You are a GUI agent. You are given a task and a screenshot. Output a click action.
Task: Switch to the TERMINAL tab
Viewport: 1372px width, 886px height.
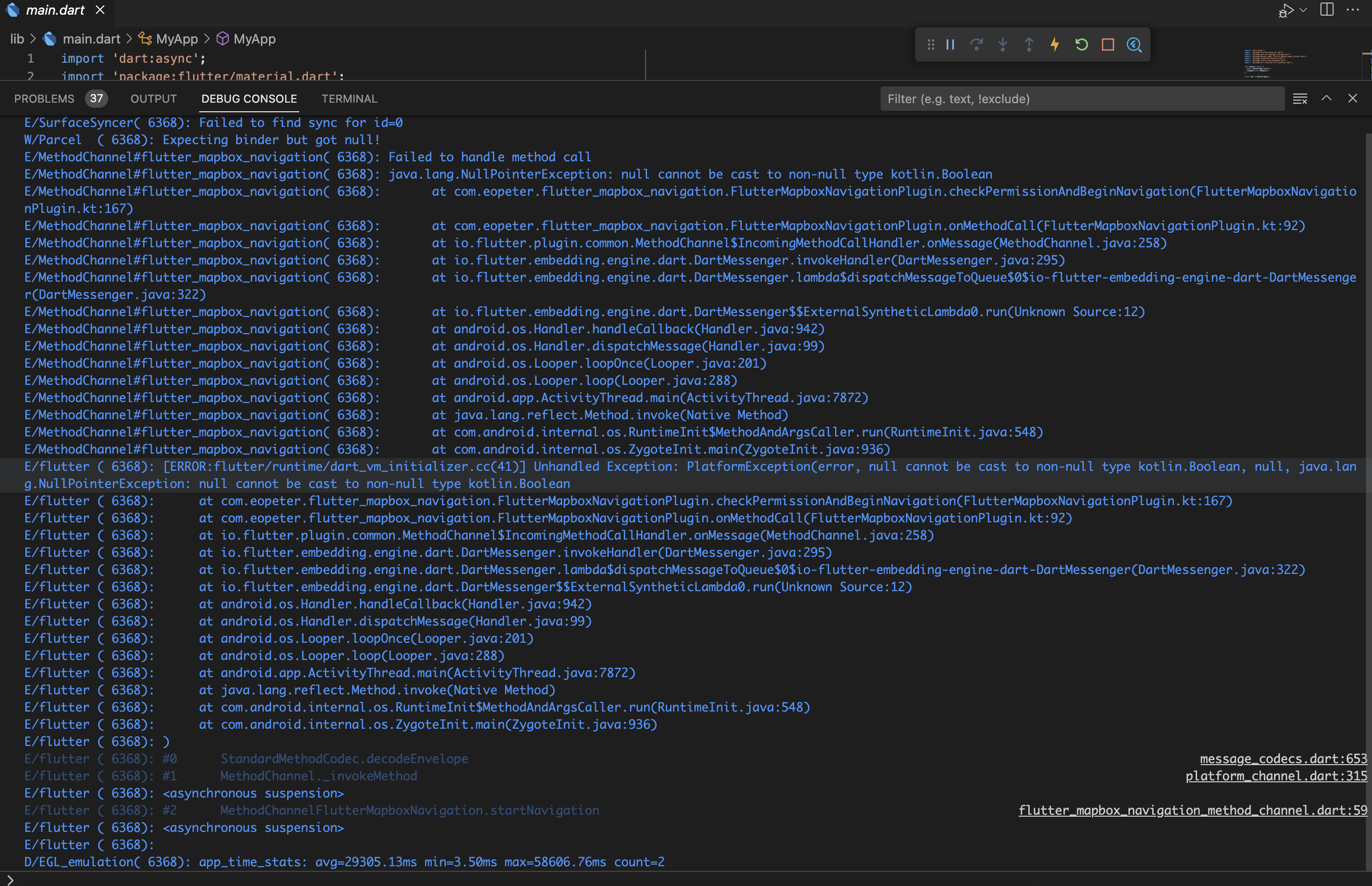[x=349, y=99]
